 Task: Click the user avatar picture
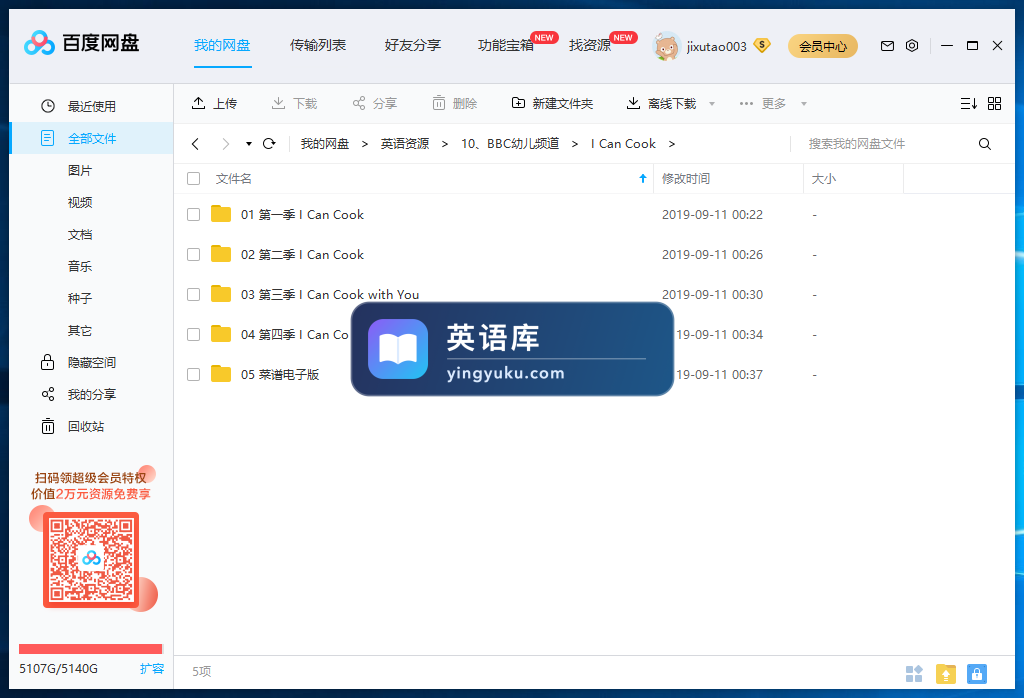pyautogui.click(x=666, y=46)
